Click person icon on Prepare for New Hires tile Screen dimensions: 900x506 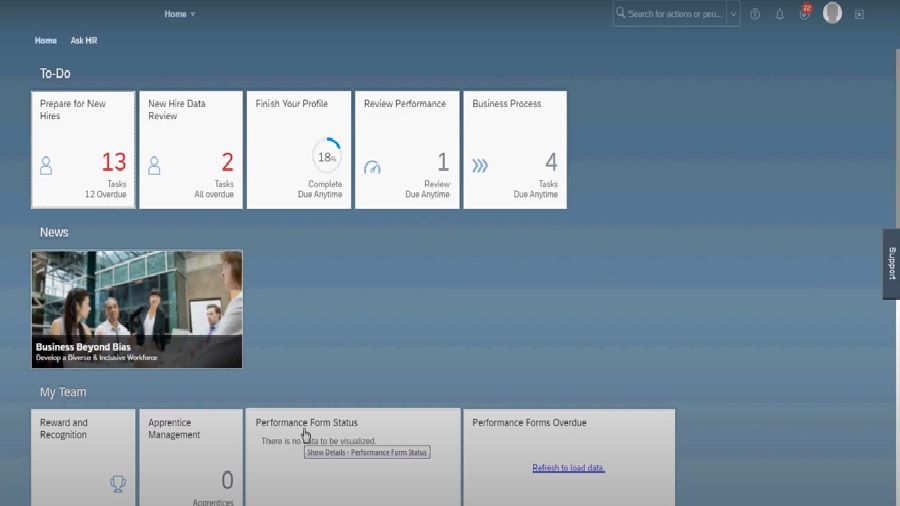[x=46, y=166]
